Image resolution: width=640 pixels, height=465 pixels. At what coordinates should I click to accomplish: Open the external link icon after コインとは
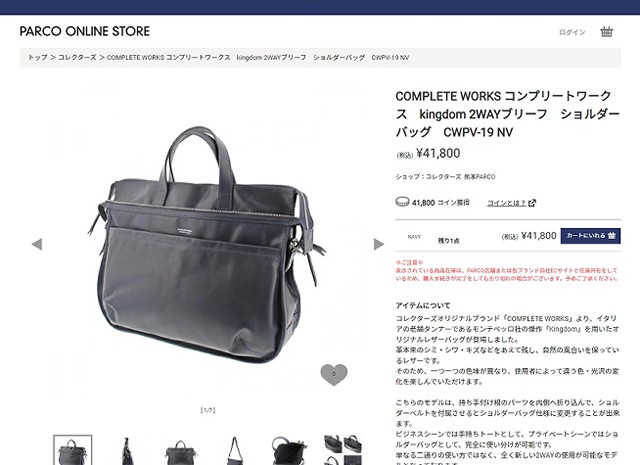[x=532, y=203]
